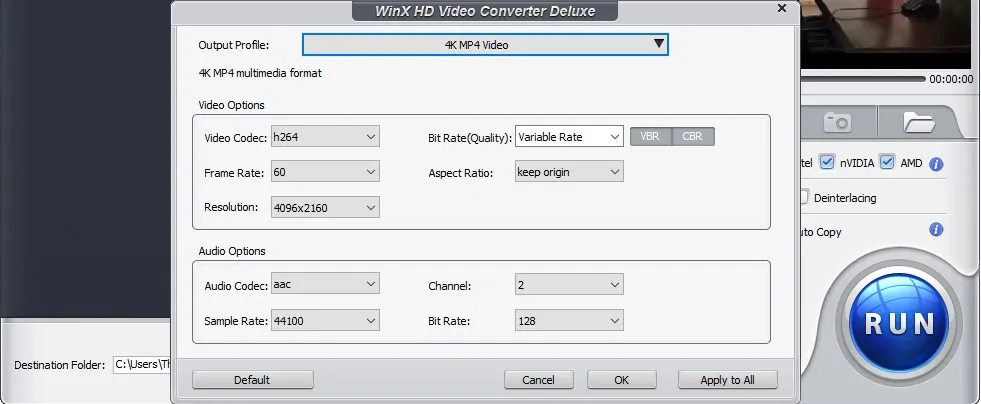The width and height of the screenshot is (981, 404).
Task: Click the Apply to All button
Action: 728,380
